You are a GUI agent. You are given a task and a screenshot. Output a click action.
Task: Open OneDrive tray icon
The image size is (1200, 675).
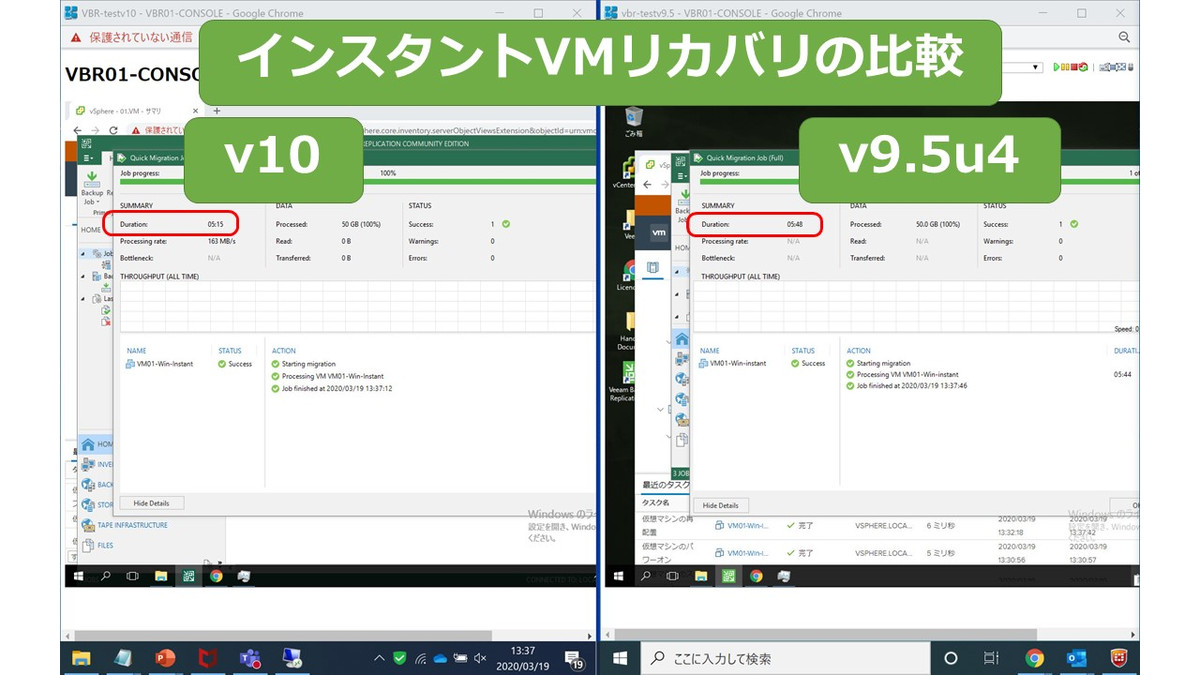pos(440,658)
